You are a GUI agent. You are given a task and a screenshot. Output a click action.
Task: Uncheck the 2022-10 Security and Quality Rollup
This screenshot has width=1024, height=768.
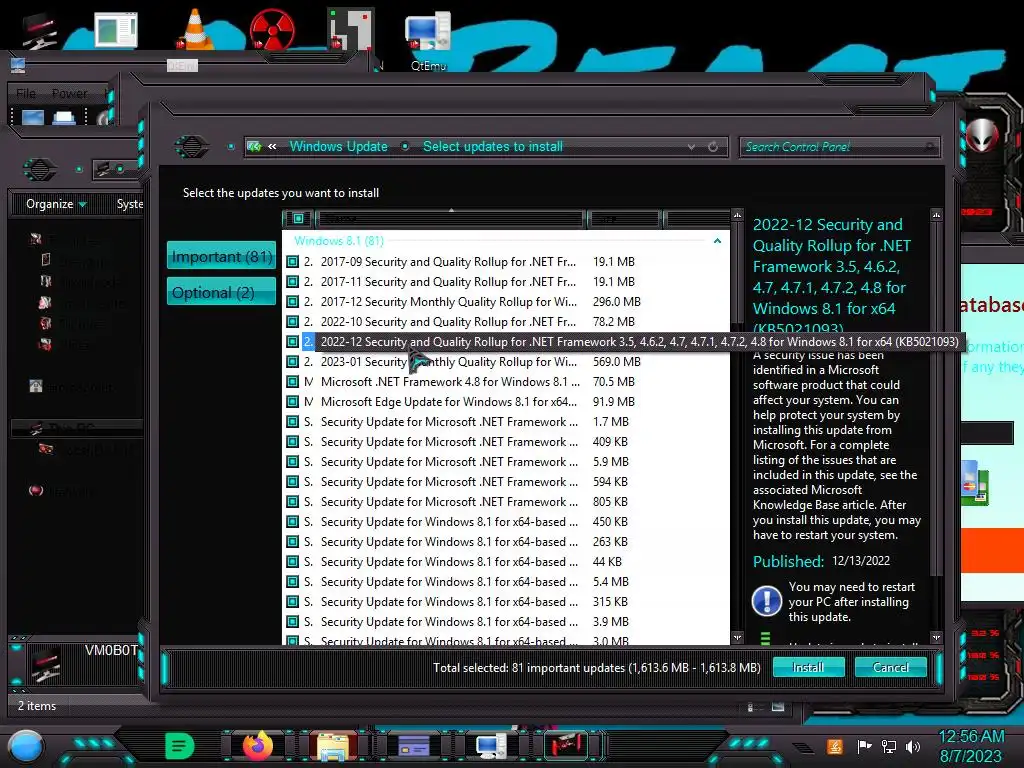293,322
